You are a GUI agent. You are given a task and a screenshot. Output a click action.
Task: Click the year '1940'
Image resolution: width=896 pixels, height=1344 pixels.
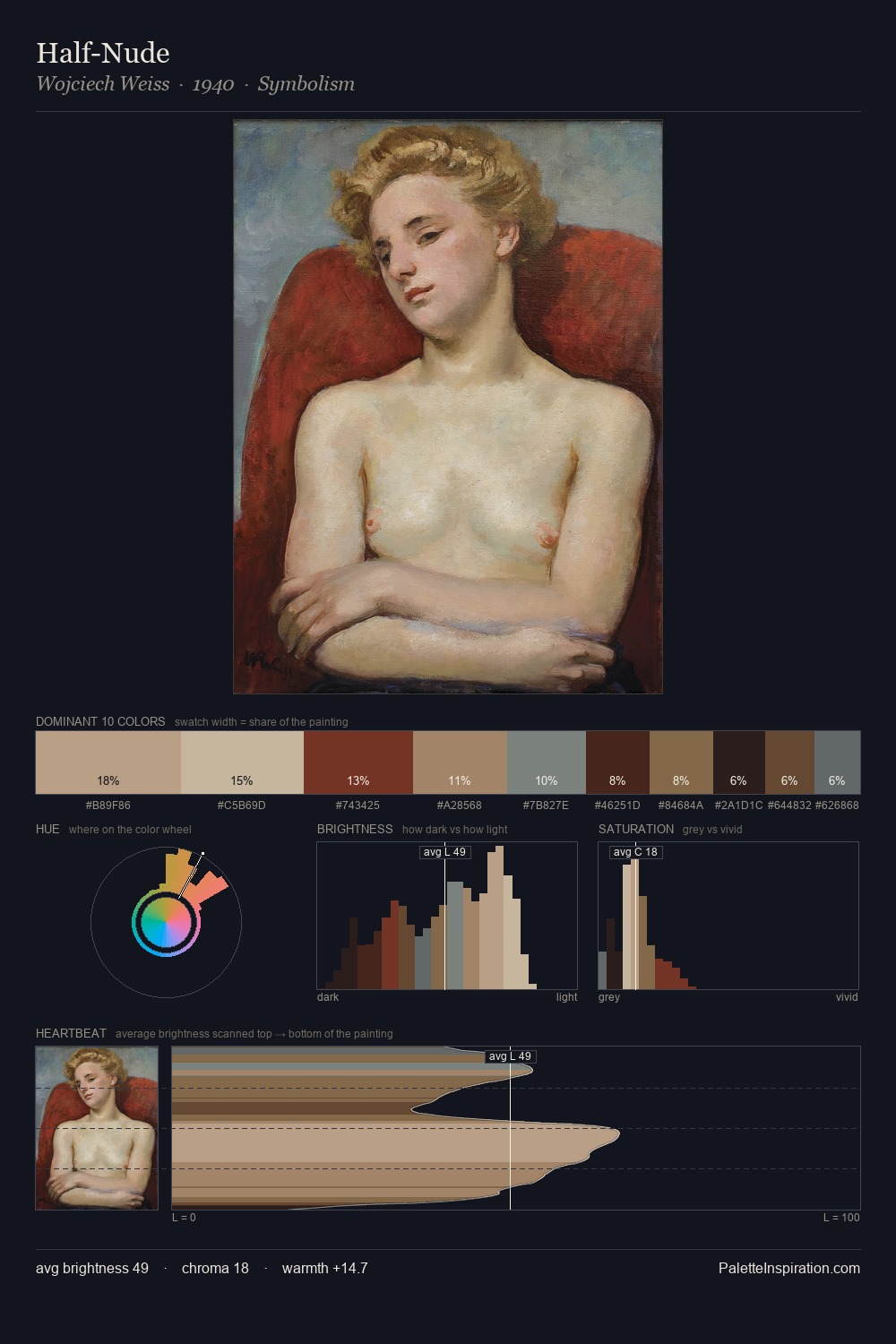pos(213,84)
